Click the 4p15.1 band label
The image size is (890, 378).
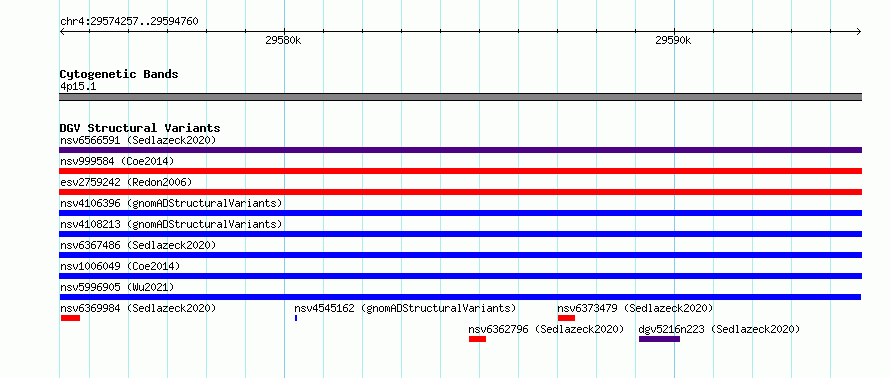78,86
